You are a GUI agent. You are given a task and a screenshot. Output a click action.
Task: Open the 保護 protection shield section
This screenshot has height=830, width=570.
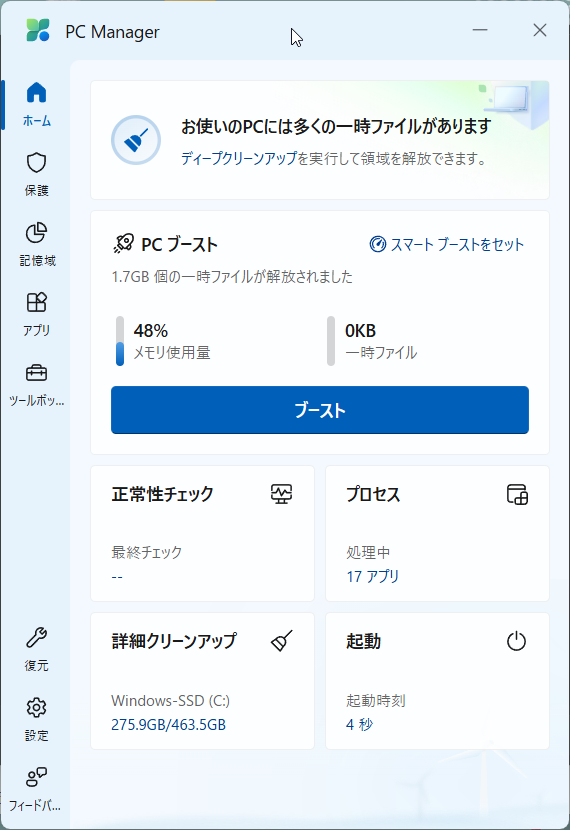tap(37, 174)
